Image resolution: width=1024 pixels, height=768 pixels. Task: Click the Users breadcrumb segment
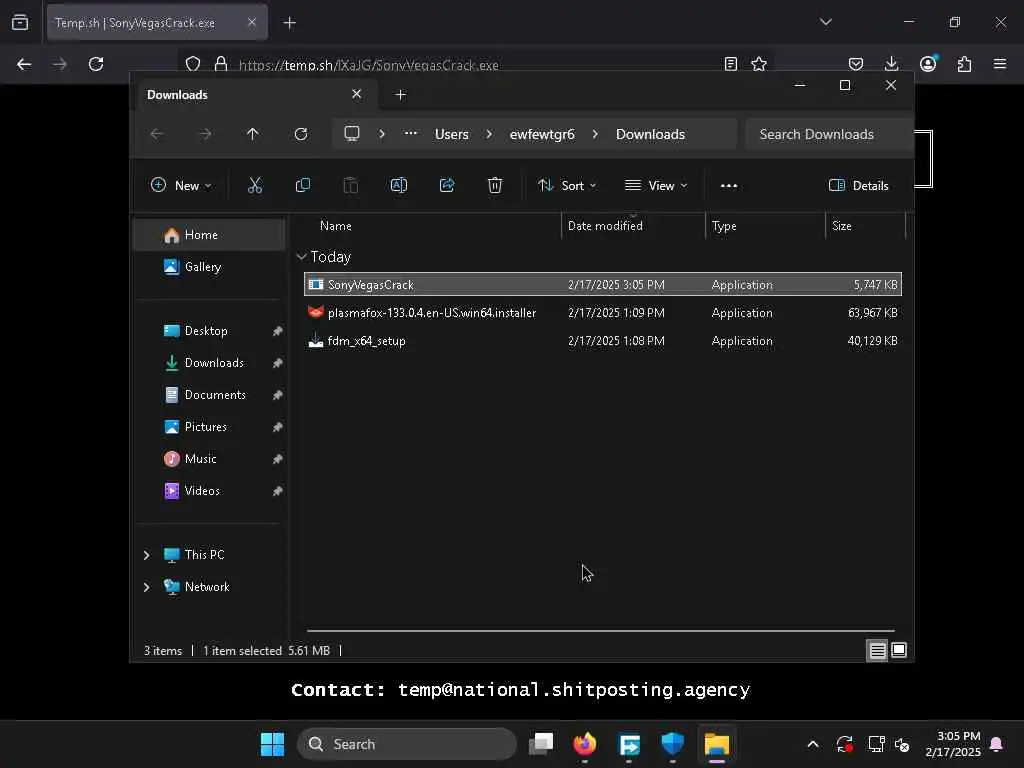(x=452, y=134)
